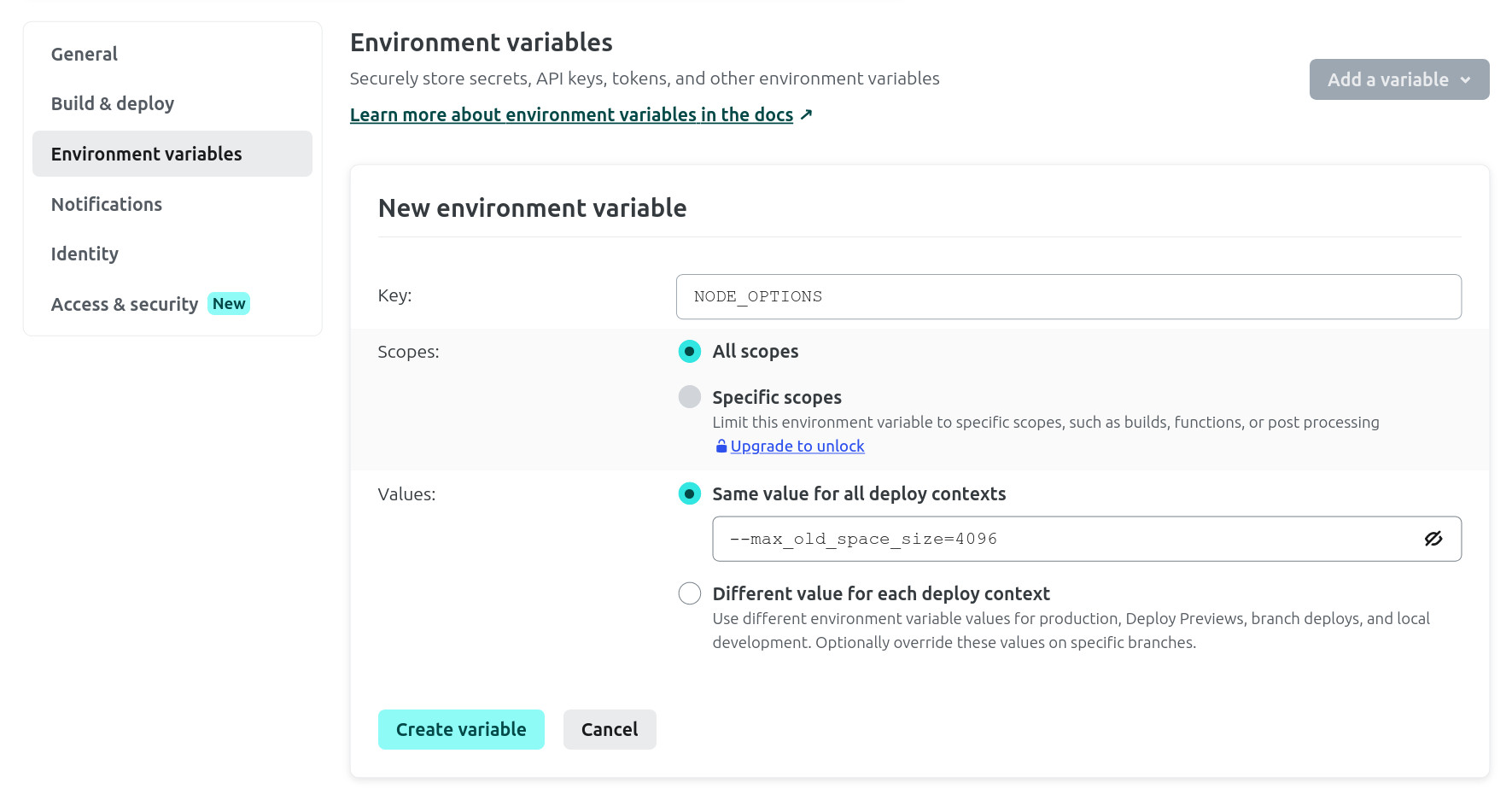Viewport: 1512px width, 800px height.
Task: Switch to Environment variables sidebar item
Action: 147,154
